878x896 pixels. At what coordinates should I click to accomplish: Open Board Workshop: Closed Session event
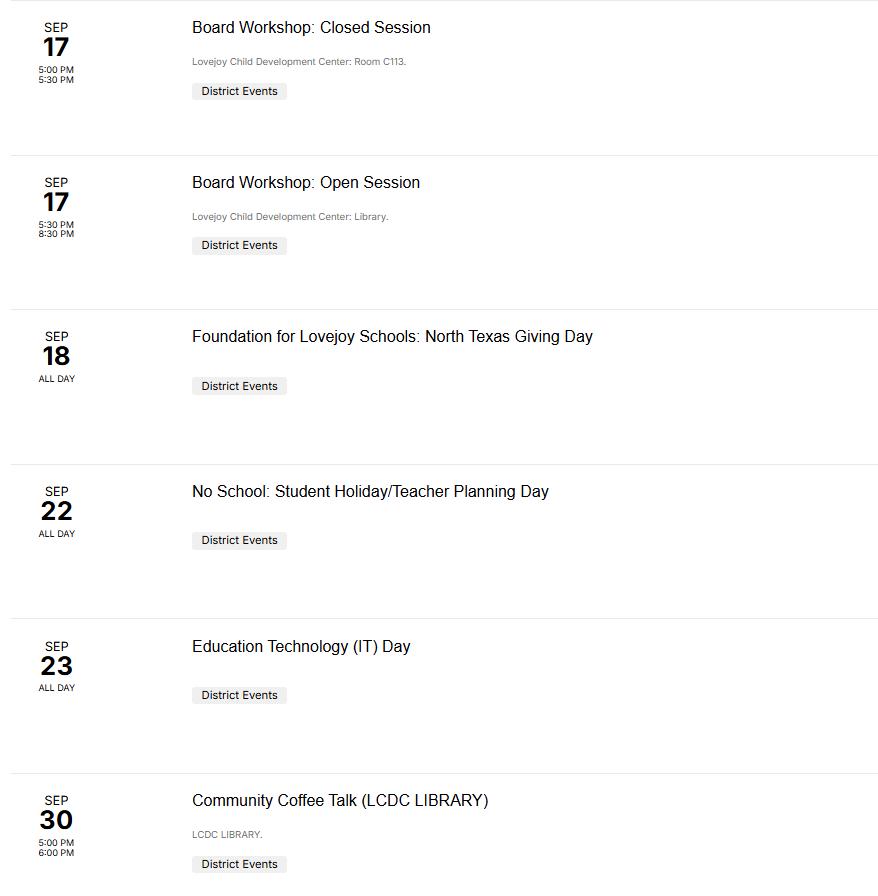coord(311,27)
